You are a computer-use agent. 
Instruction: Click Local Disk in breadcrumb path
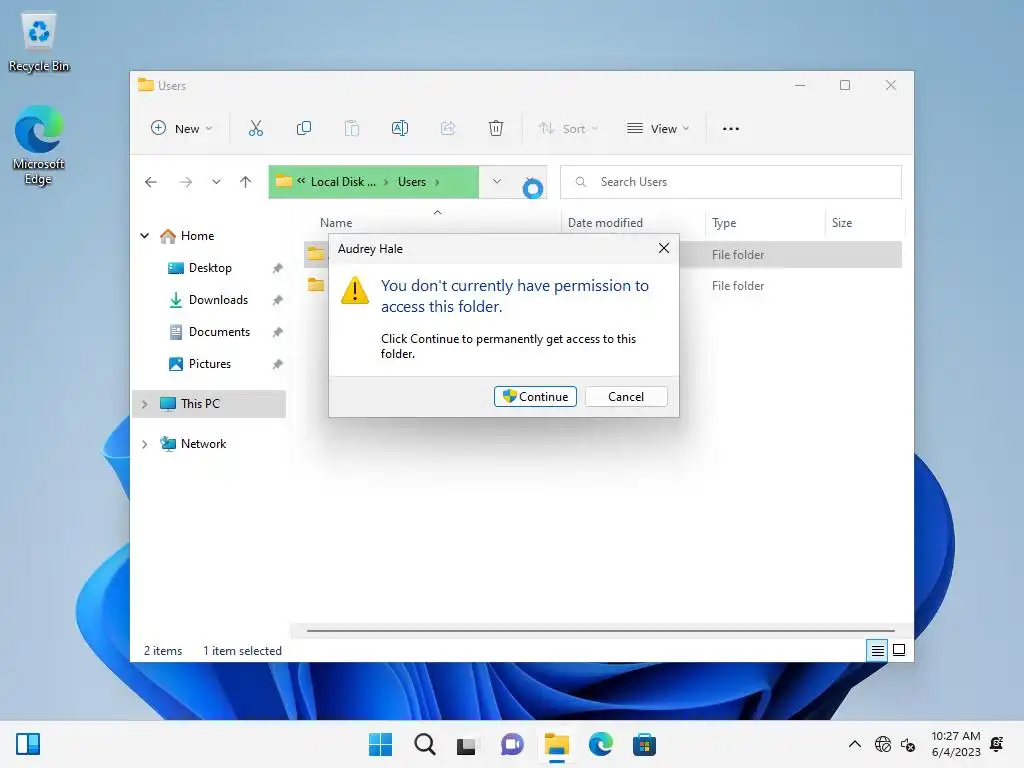click(x=343, y=182)
